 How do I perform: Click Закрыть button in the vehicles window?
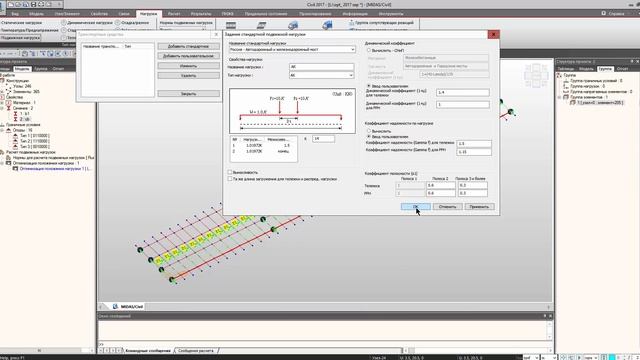(x=188, y=93)
